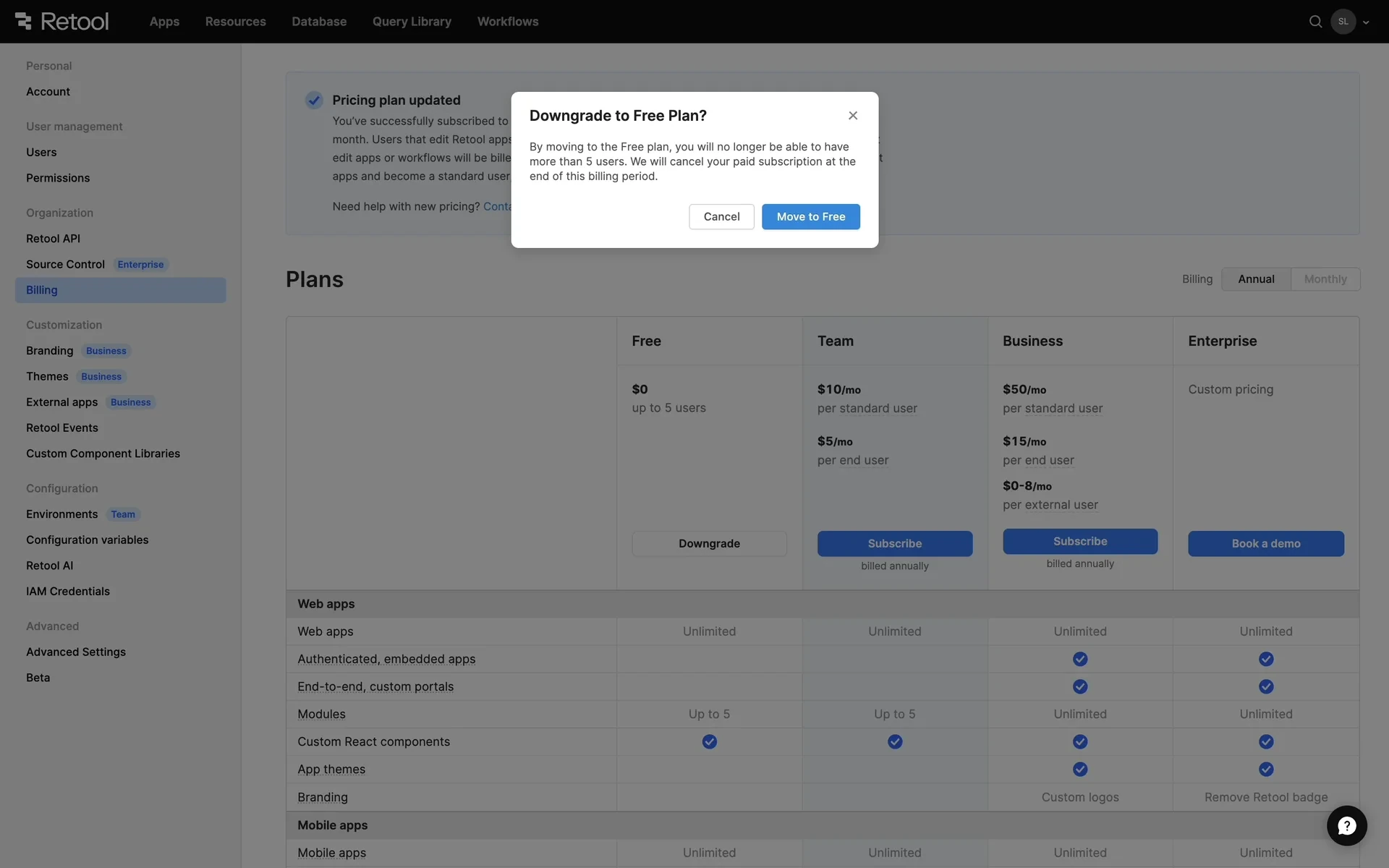Viewport: 1389px width, 868px height.
Task: Open the Query Library menu
Action: 412,22
